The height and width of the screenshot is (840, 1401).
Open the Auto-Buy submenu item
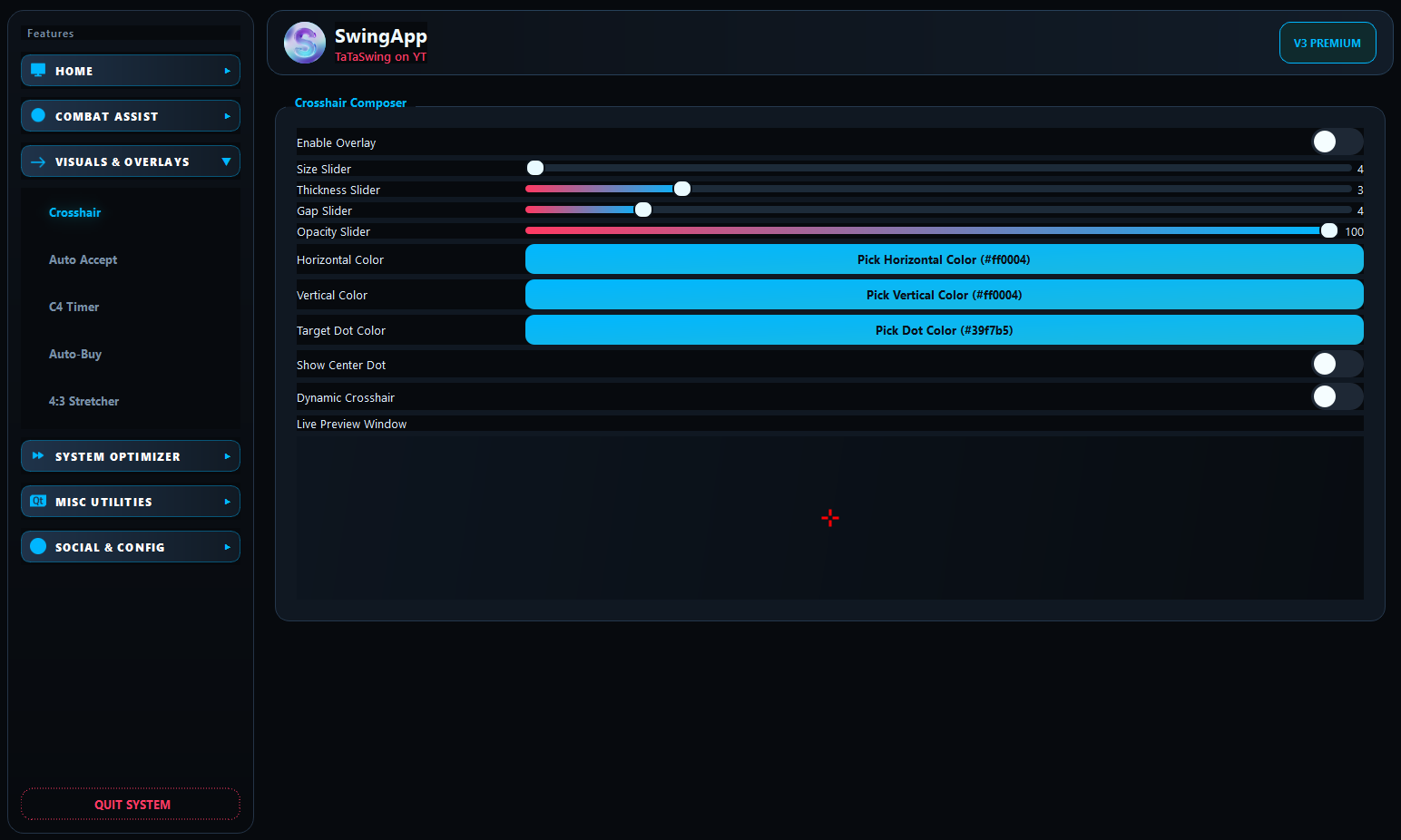(75, 354)
